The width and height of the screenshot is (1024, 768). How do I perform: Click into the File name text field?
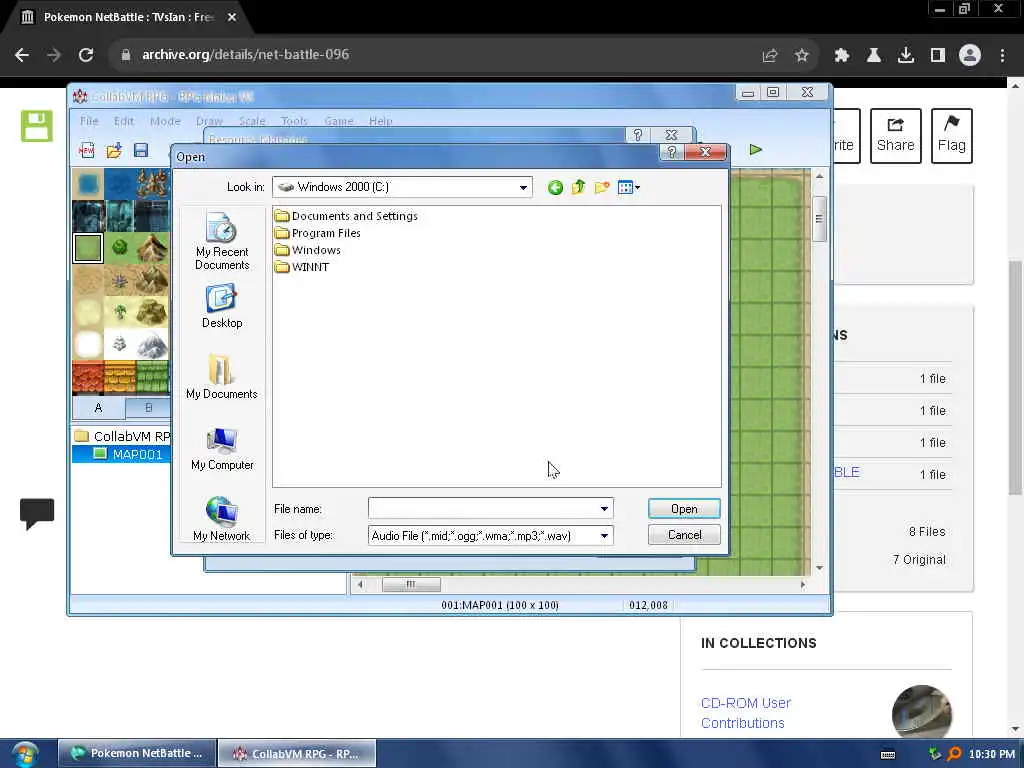[483, 509]
